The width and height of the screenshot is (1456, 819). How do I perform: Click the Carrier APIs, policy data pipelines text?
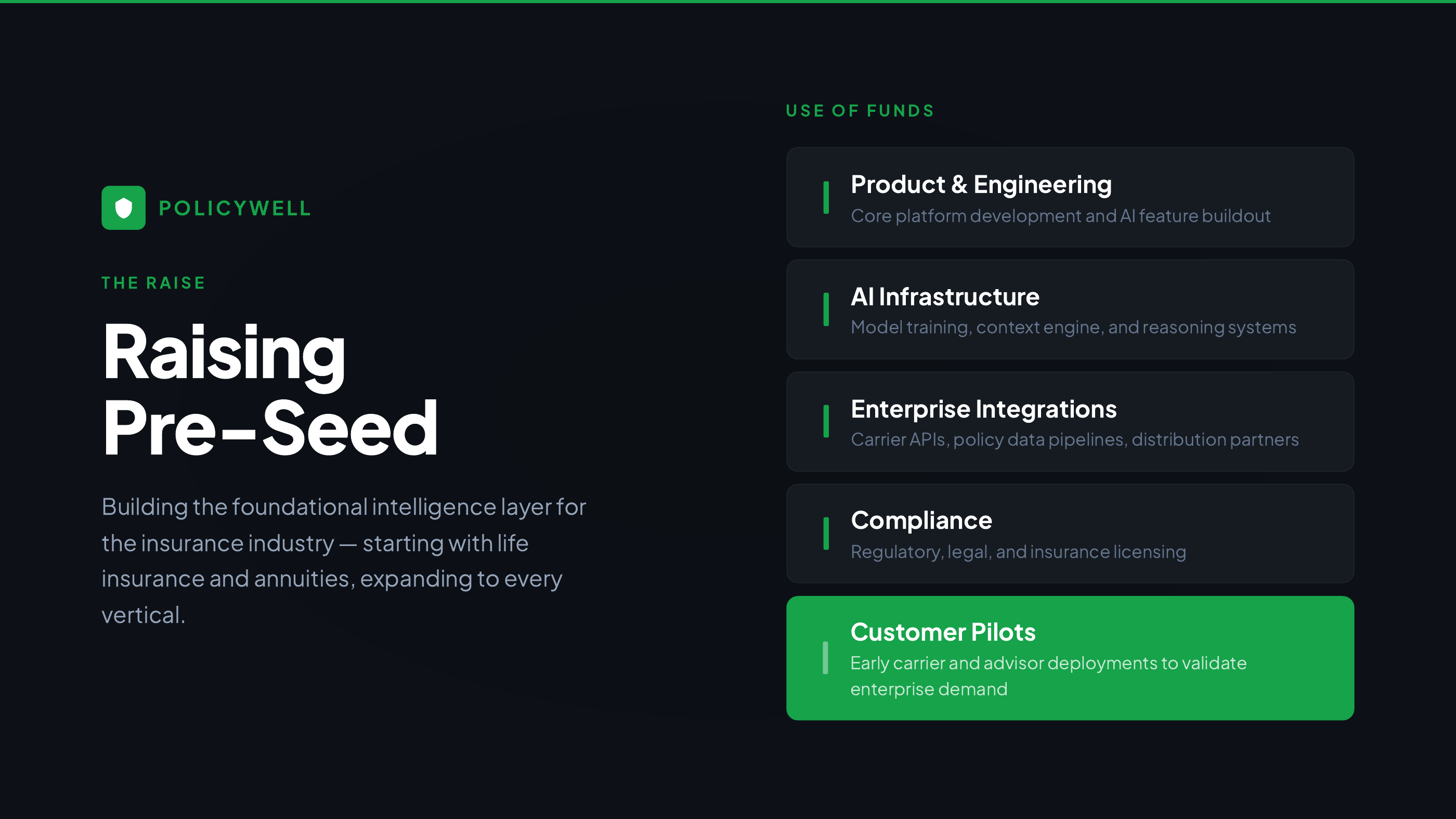click(x=1074, y=439)
